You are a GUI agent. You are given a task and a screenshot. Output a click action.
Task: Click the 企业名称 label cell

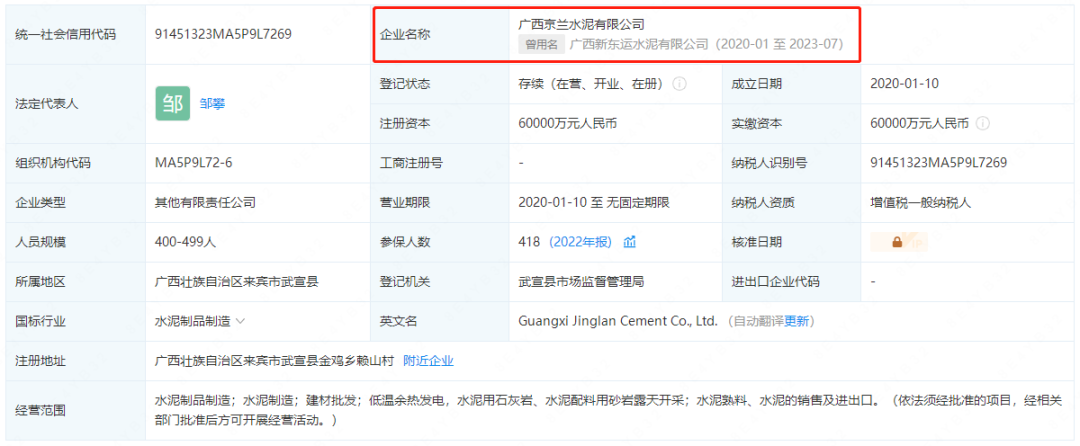[405, 34]
